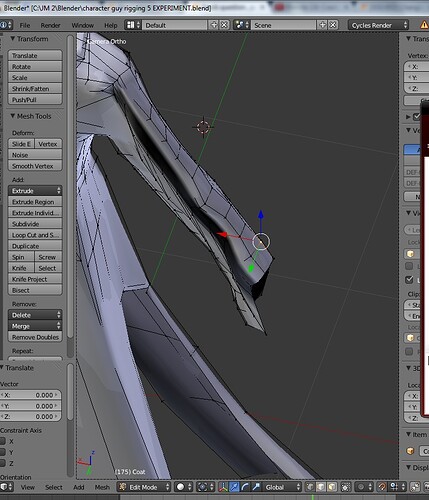Screen dimensions: 429x500
Task: Collapse the Translate operator panel
Action: 2,368
